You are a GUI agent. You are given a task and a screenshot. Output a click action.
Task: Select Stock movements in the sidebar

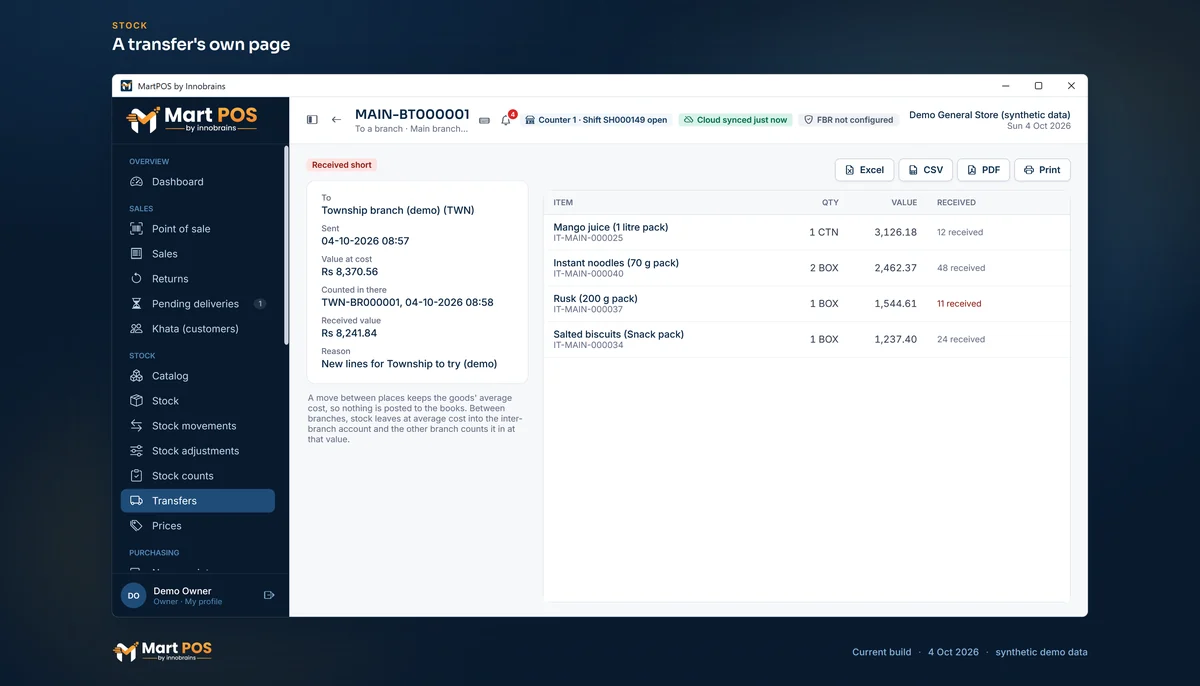point(198,426)
